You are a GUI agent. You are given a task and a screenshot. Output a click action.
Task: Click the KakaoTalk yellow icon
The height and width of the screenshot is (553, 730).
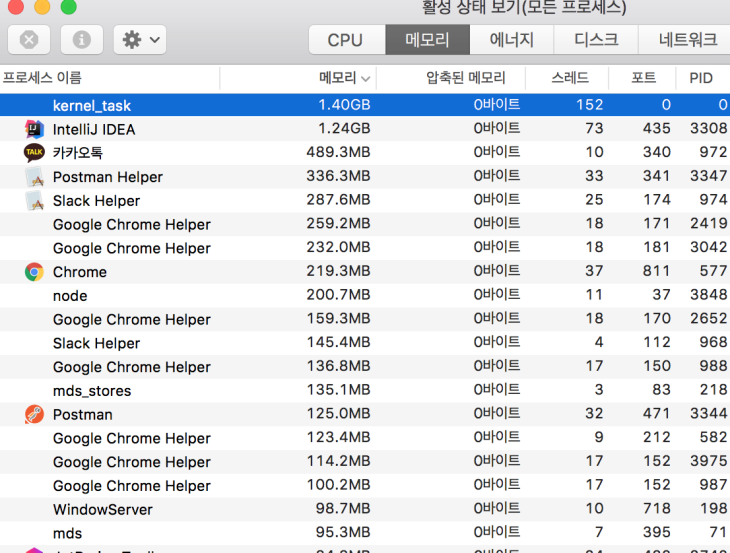pos(34,152)
